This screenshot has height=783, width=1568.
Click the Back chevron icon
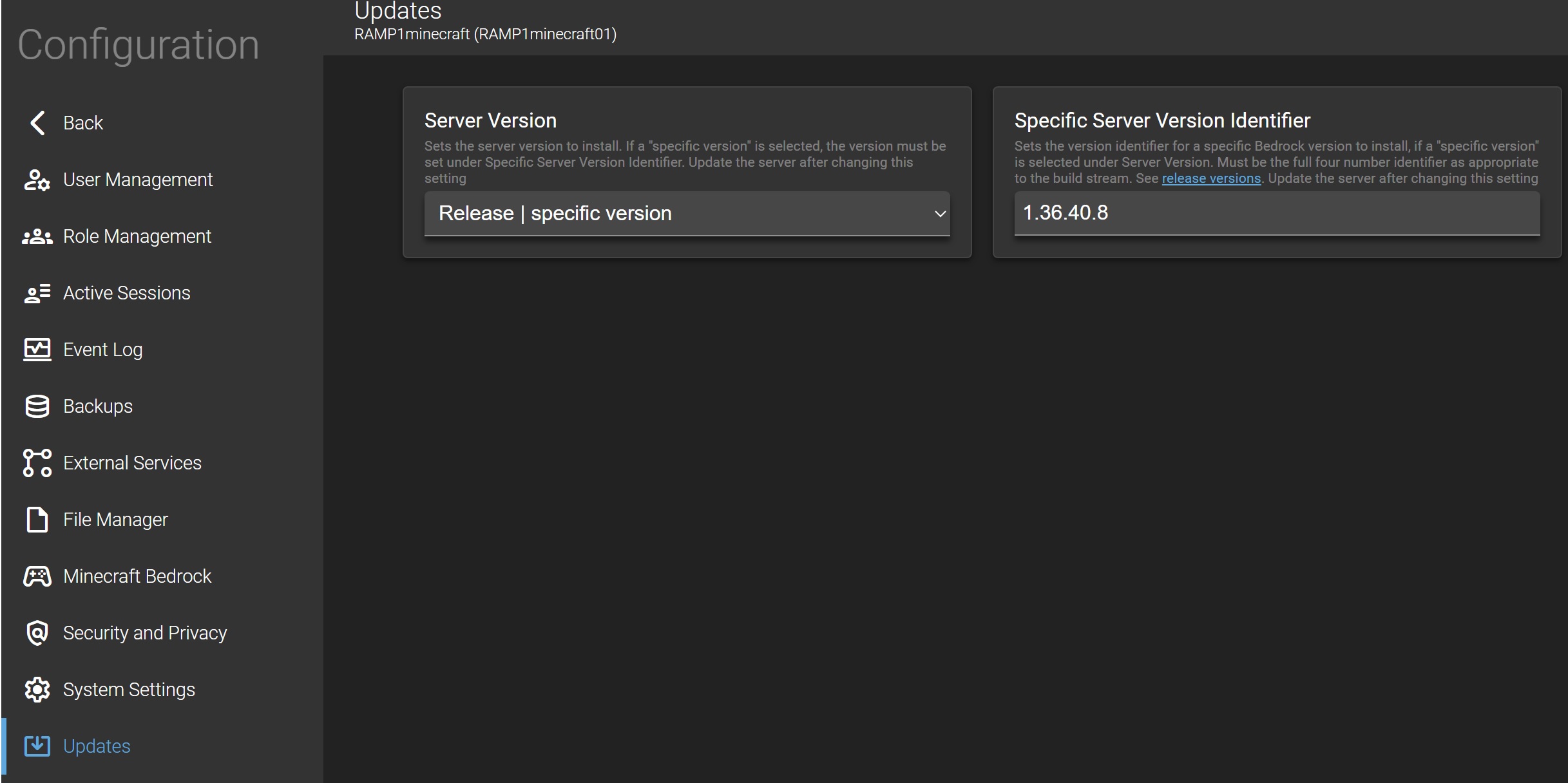click(x=37, y=123)
